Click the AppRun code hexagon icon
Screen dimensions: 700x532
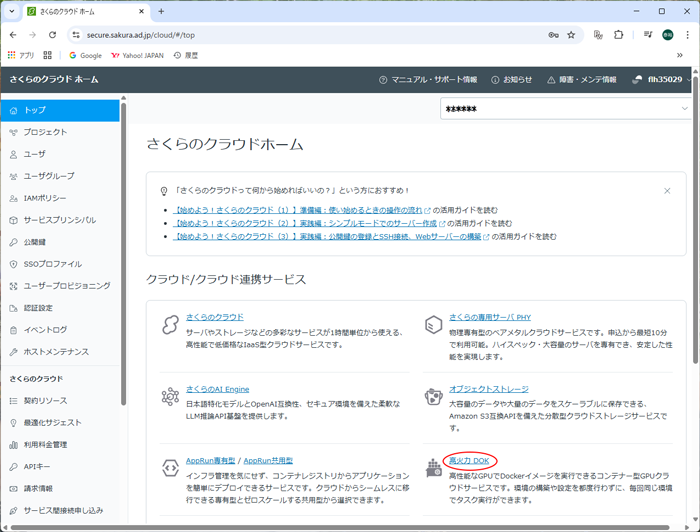[x=170, y=468]
